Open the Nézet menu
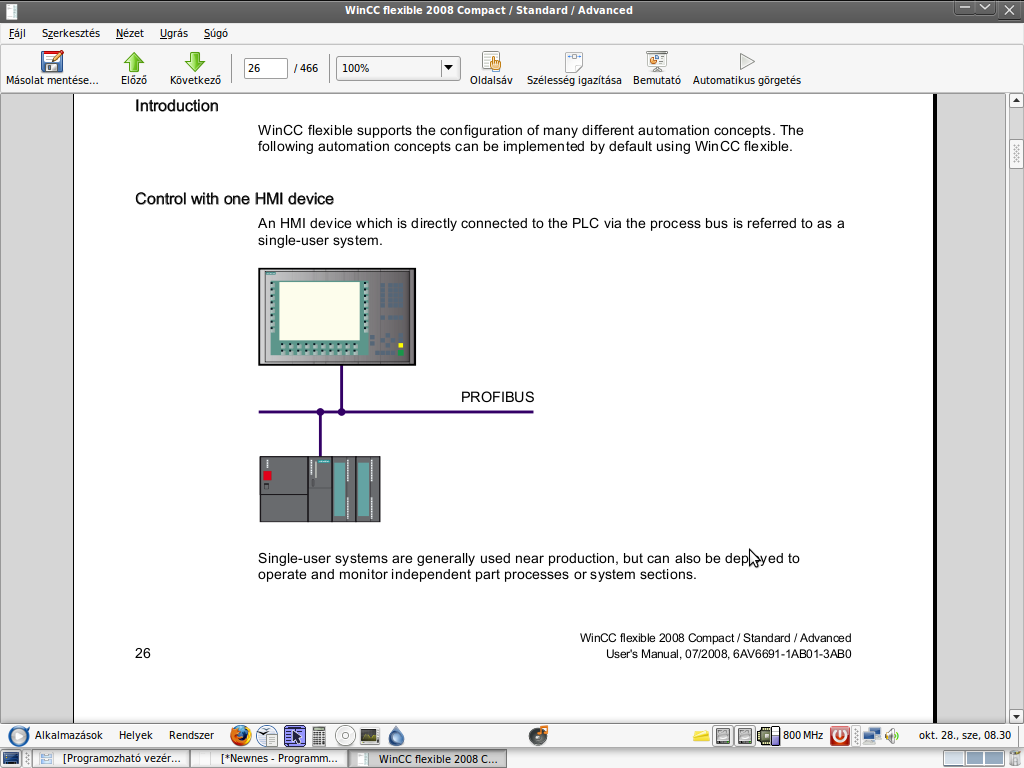The width and height of the screenshot is (1024, 768). [x=129, y=33]
